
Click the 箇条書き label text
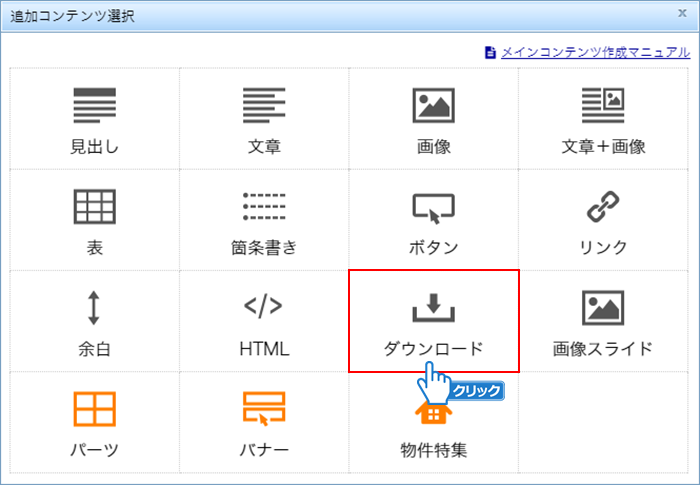(264, 247)
